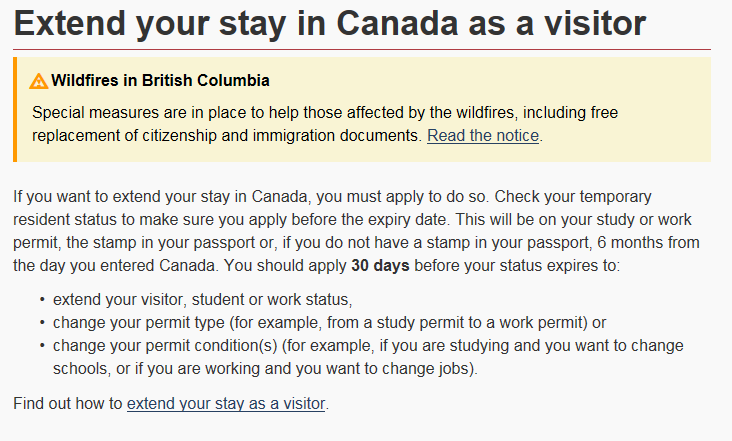Click the red divider line under the heading
732x441 pixels.
click(x=362, y=49)
